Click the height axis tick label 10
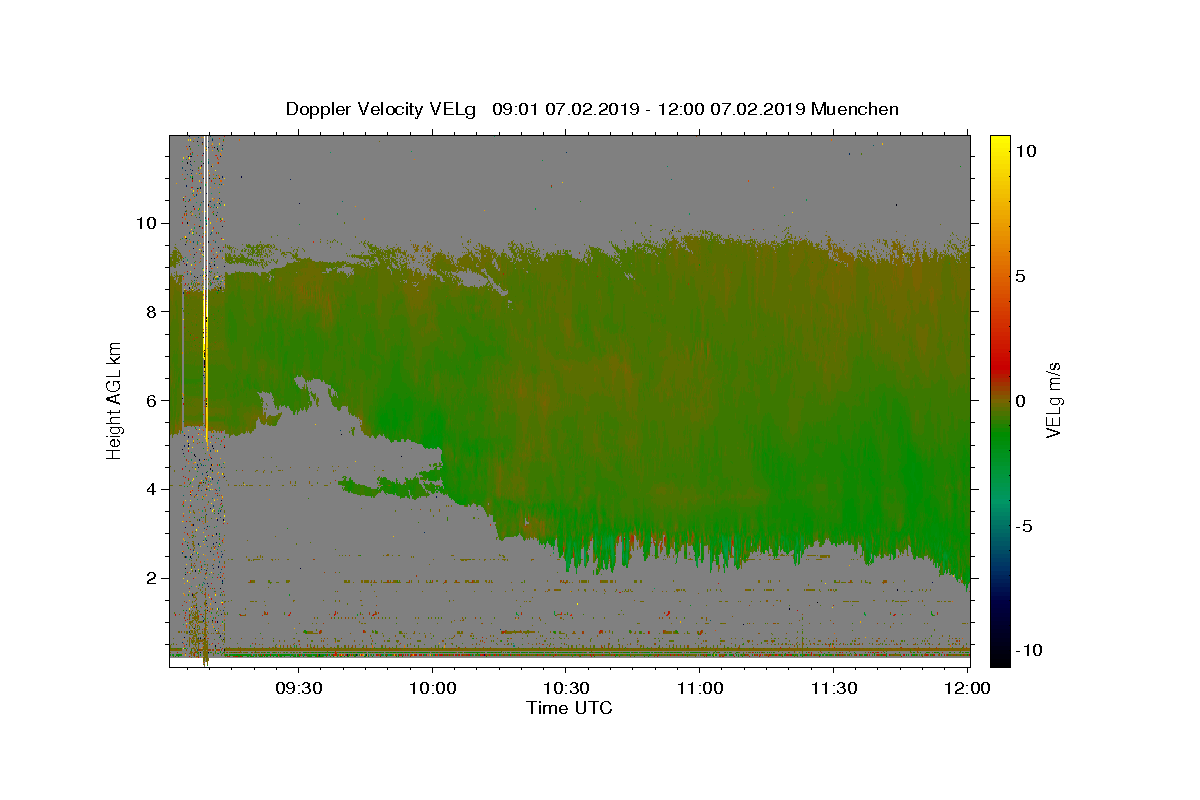 pyautogui.click(x=147, y=222)
